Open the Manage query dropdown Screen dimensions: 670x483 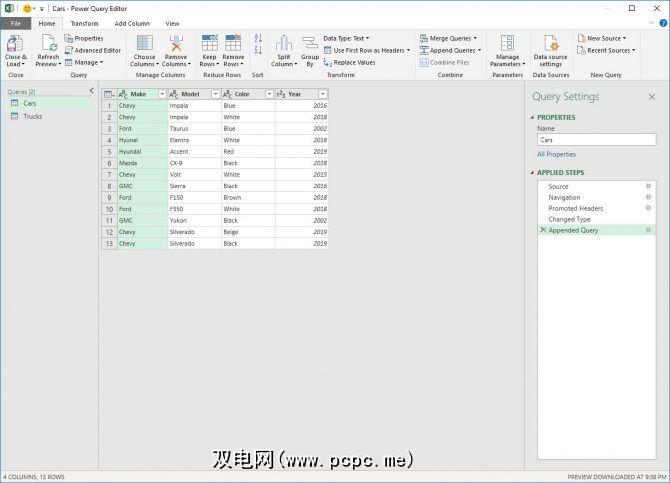[x=84, y=62]
